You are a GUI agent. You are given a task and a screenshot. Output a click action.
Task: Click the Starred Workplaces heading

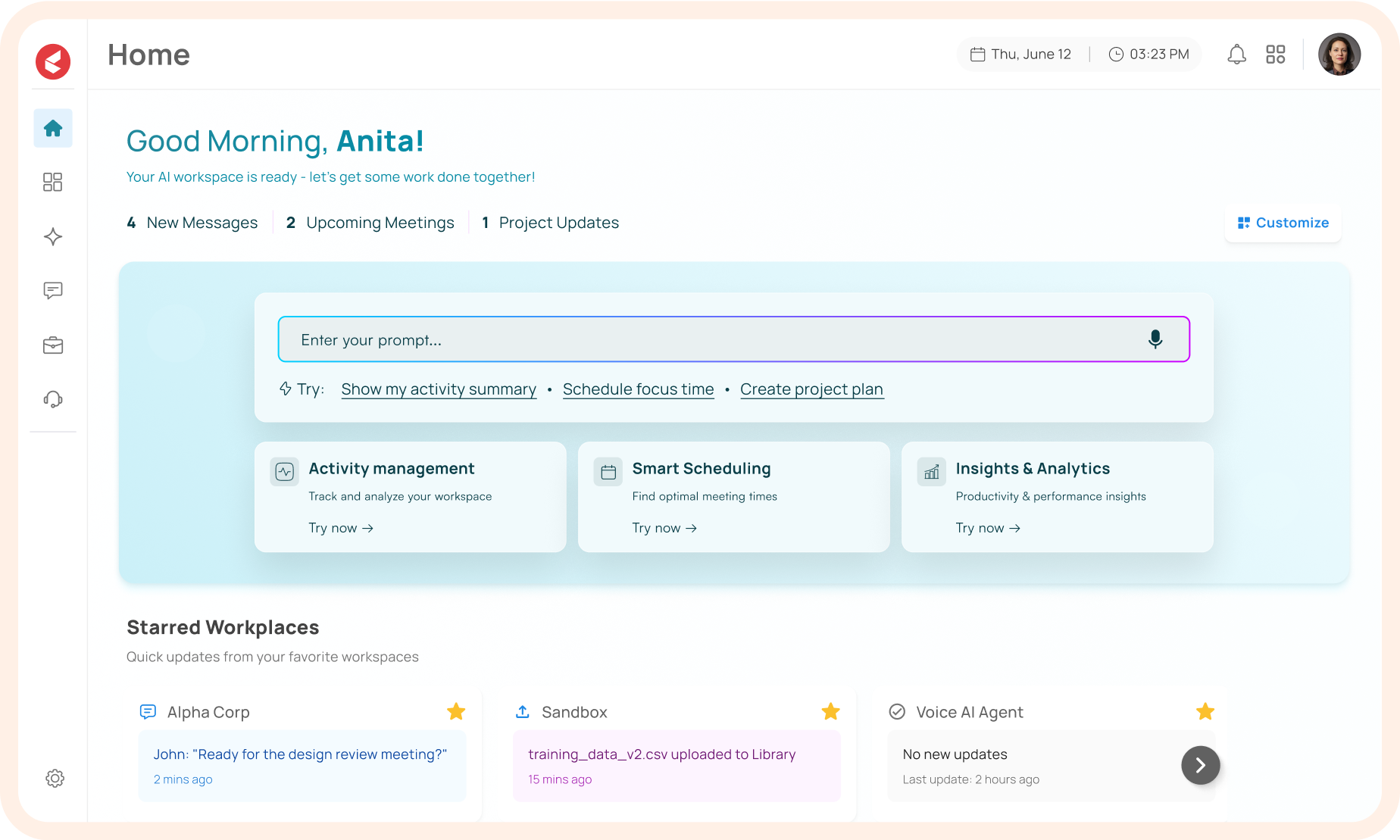223,627
